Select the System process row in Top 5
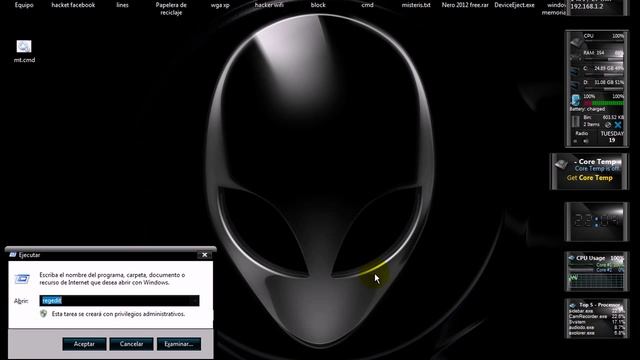This screenshot has width=640, height=360. coord(596,322)
